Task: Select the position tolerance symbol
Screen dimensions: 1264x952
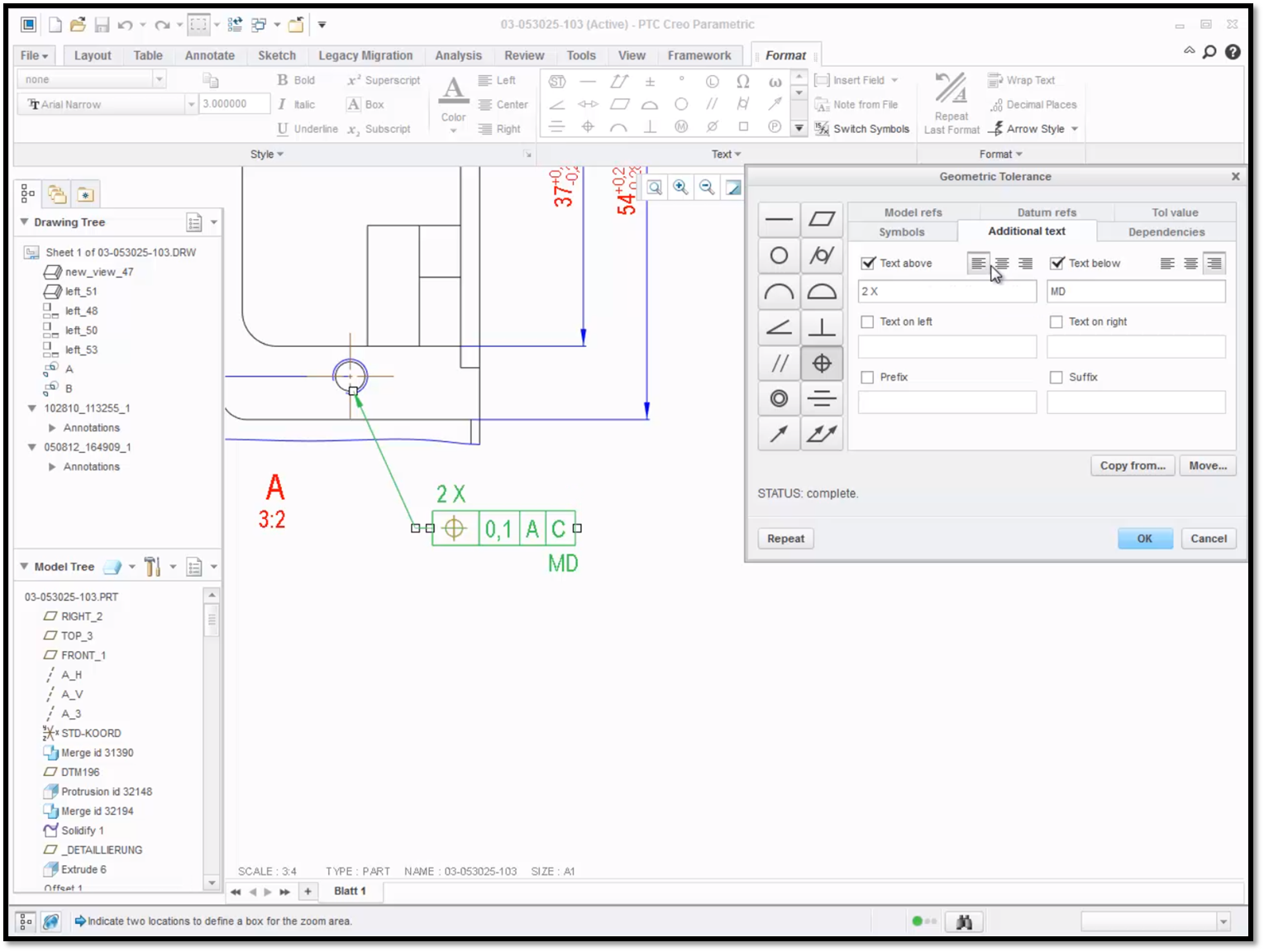Action: click(x=822, y=363)
